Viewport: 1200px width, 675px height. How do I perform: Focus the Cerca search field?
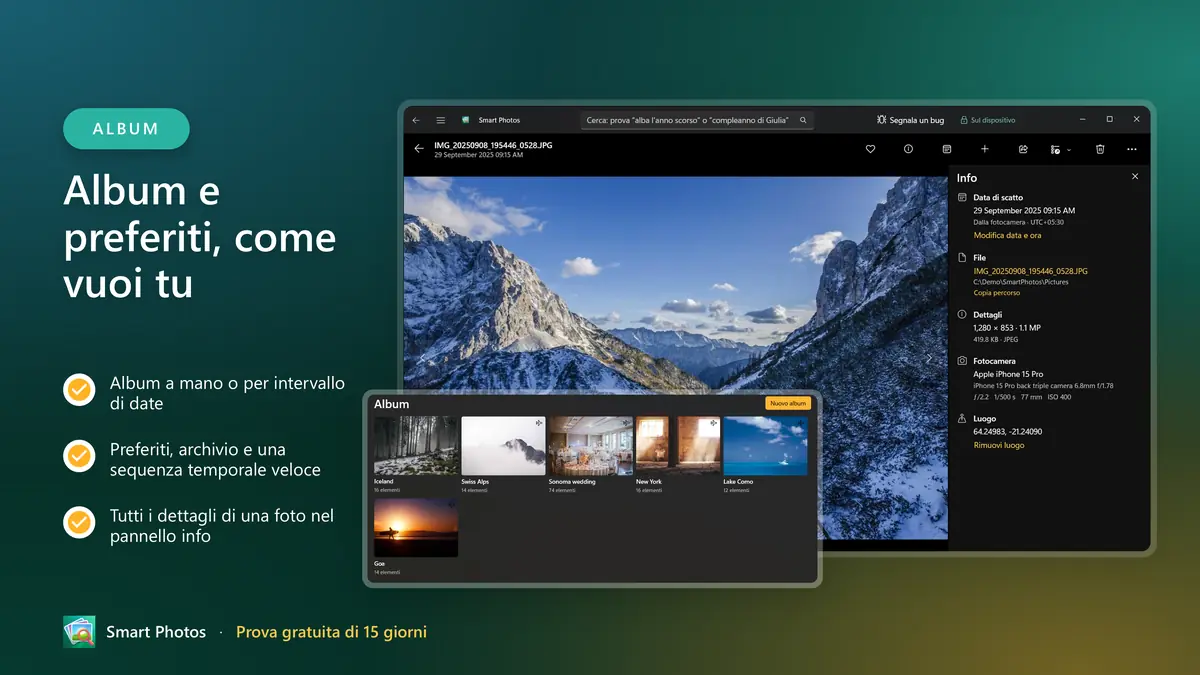pyautogui.click(x=697, y=120)
